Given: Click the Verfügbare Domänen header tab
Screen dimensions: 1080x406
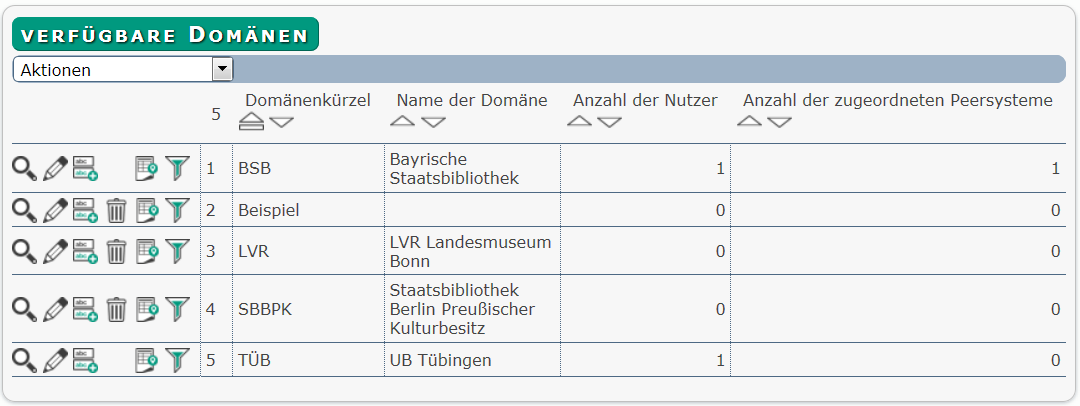Looking at the screenshot, I should point(165,34).
